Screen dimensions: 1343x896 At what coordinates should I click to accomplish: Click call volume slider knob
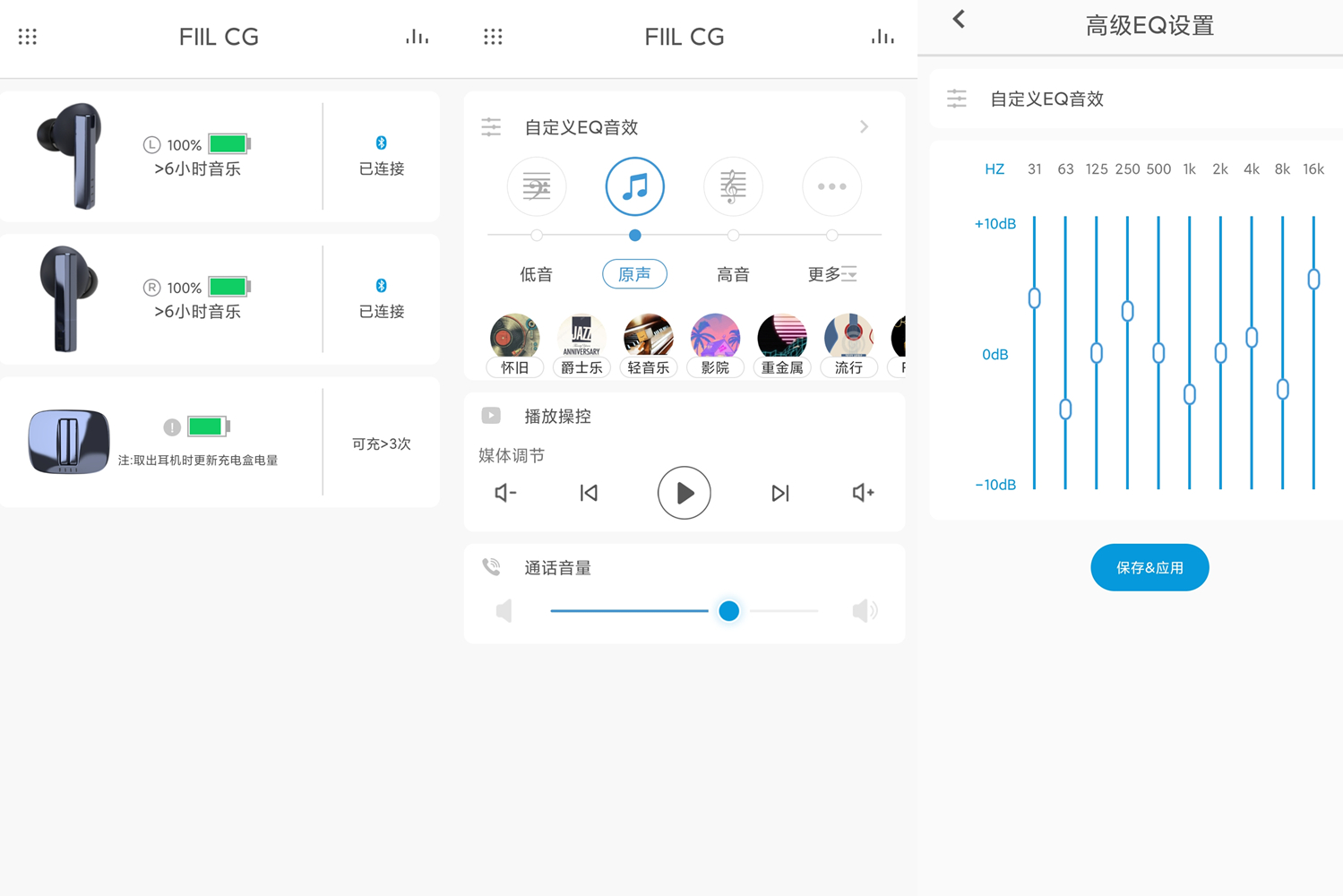pyautogui.click(x=729, y=611)
